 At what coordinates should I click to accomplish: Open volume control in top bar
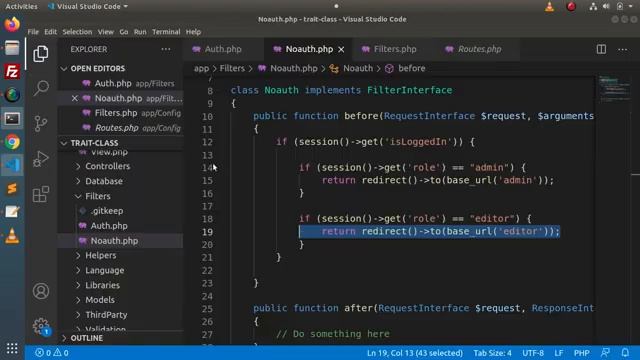point(606,7)
